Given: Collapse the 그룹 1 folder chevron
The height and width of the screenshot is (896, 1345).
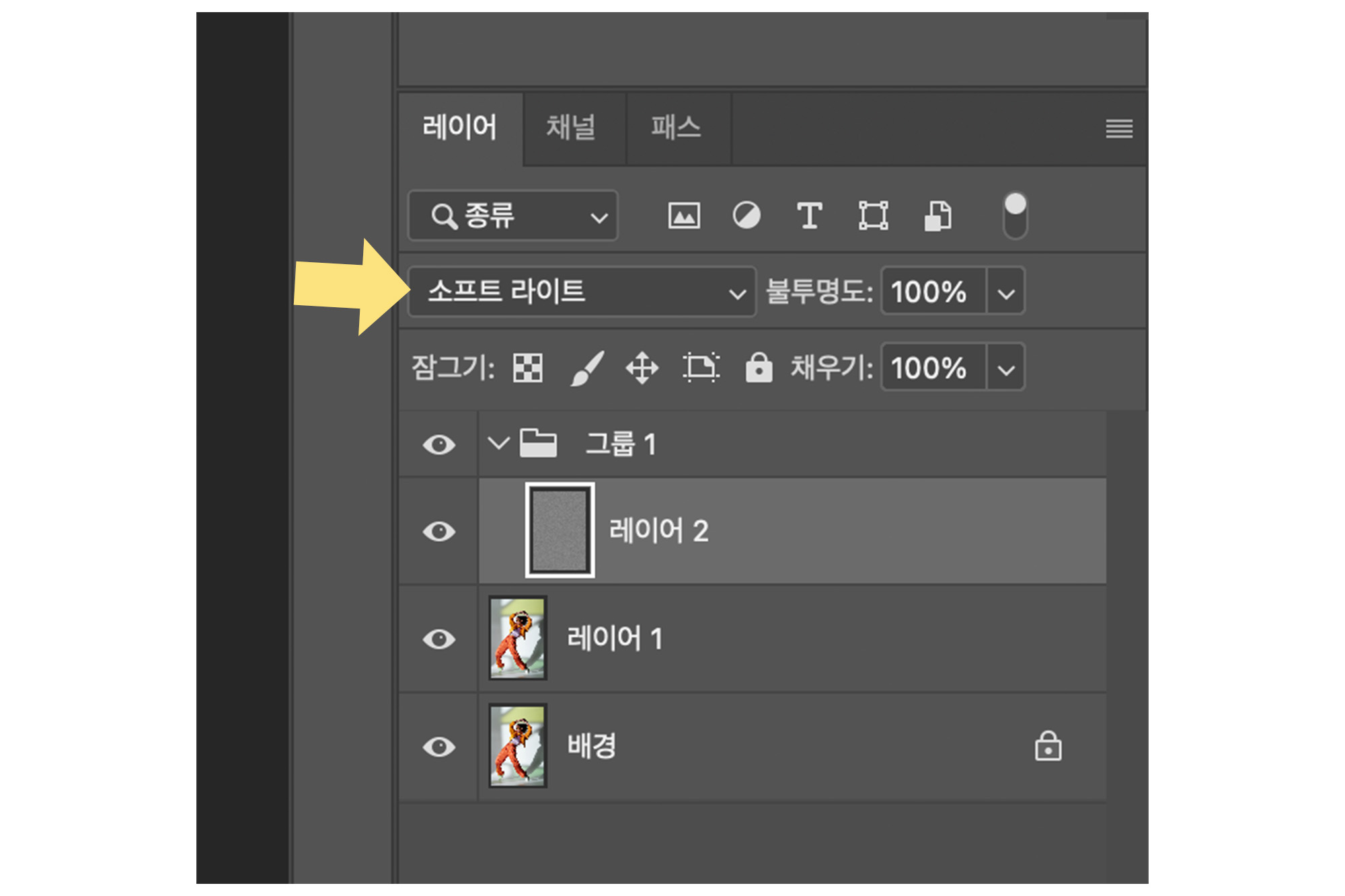Looking at the screenshot, I should (x=498, y=444).
